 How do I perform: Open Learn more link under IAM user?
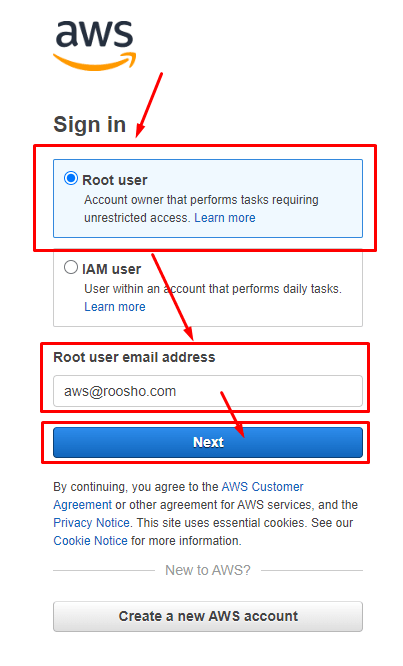click(115, 307)
